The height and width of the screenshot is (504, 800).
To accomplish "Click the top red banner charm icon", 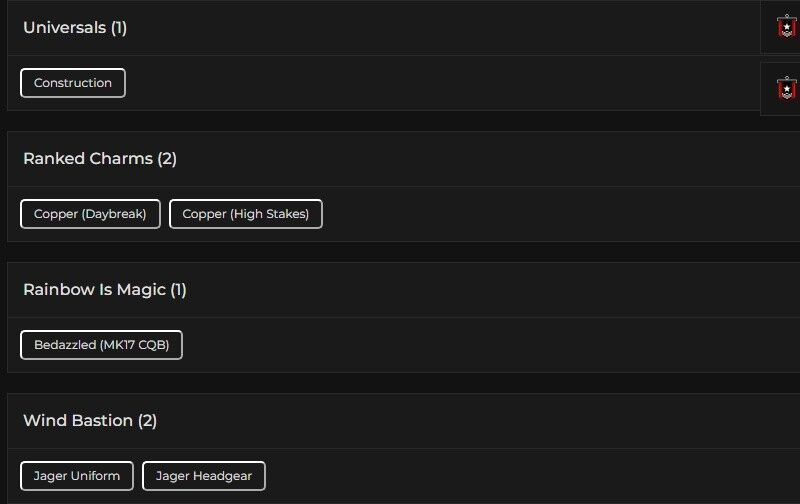I will click(786, 27).
